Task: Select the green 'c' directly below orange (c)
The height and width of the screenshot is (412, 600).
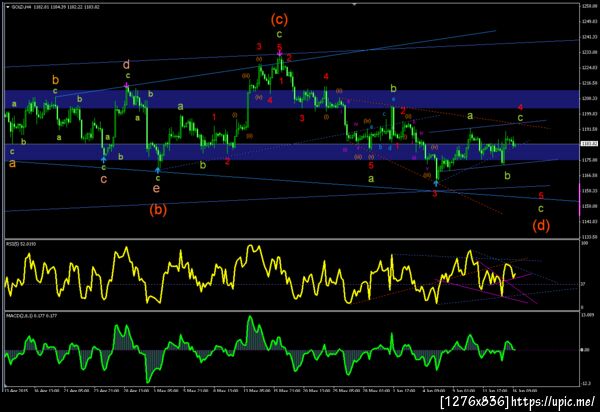Action: [x=279, y=34]
